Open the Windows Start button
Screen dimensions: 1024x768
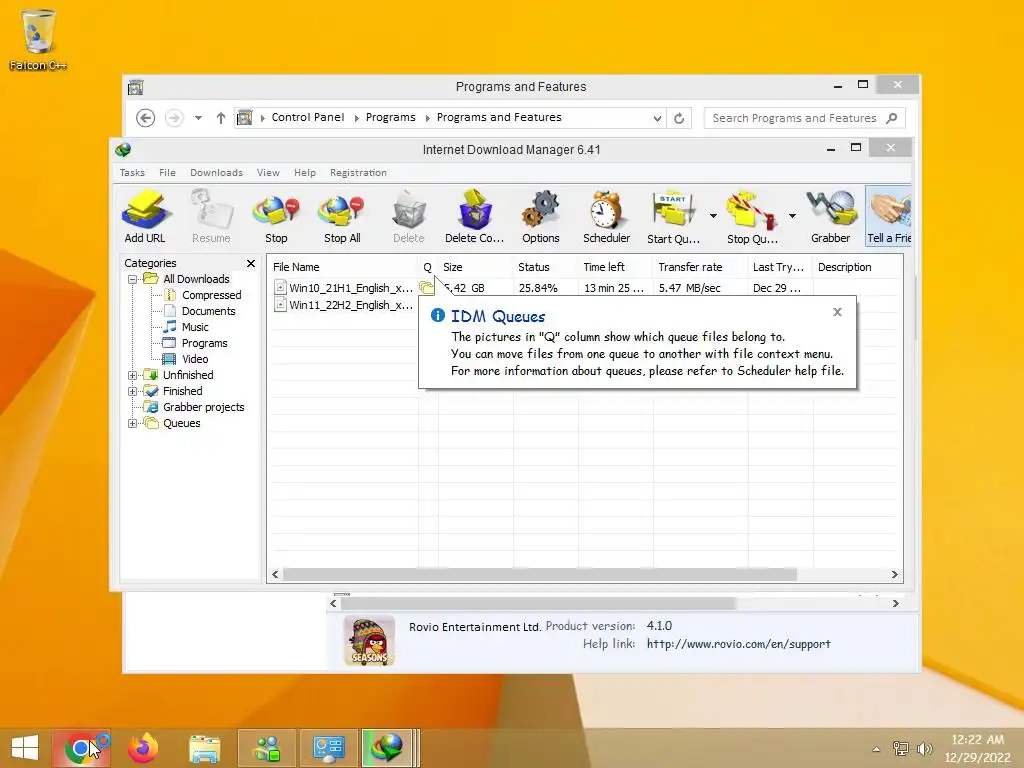25,748
